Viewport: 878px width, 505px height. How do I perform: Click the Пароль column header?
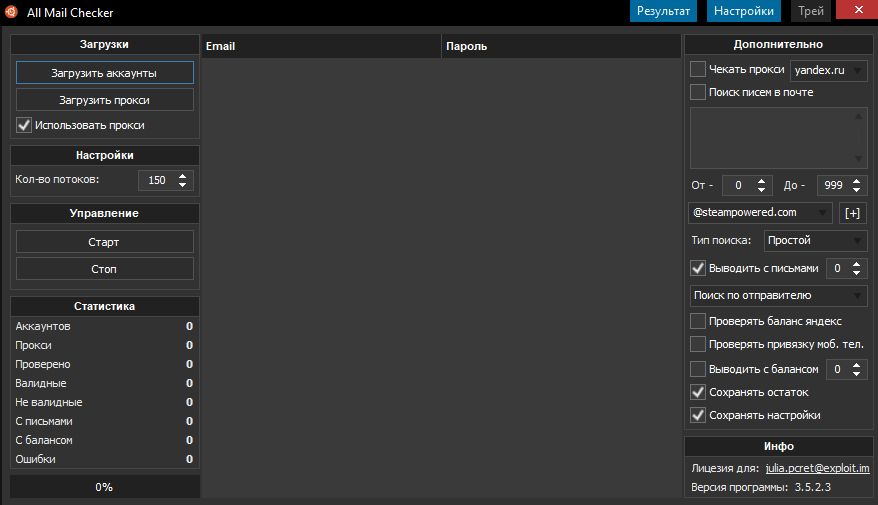[561, 46]
